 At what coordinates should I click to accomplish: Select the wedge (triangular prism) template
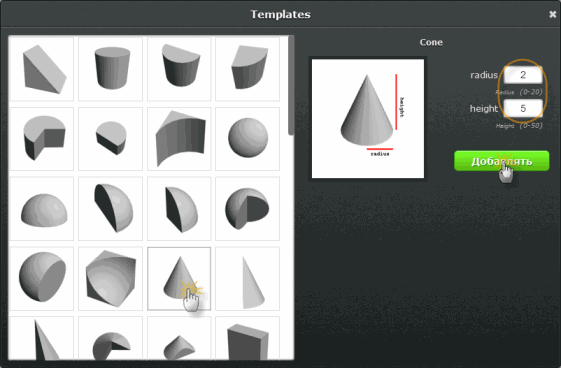click(42, 69)
